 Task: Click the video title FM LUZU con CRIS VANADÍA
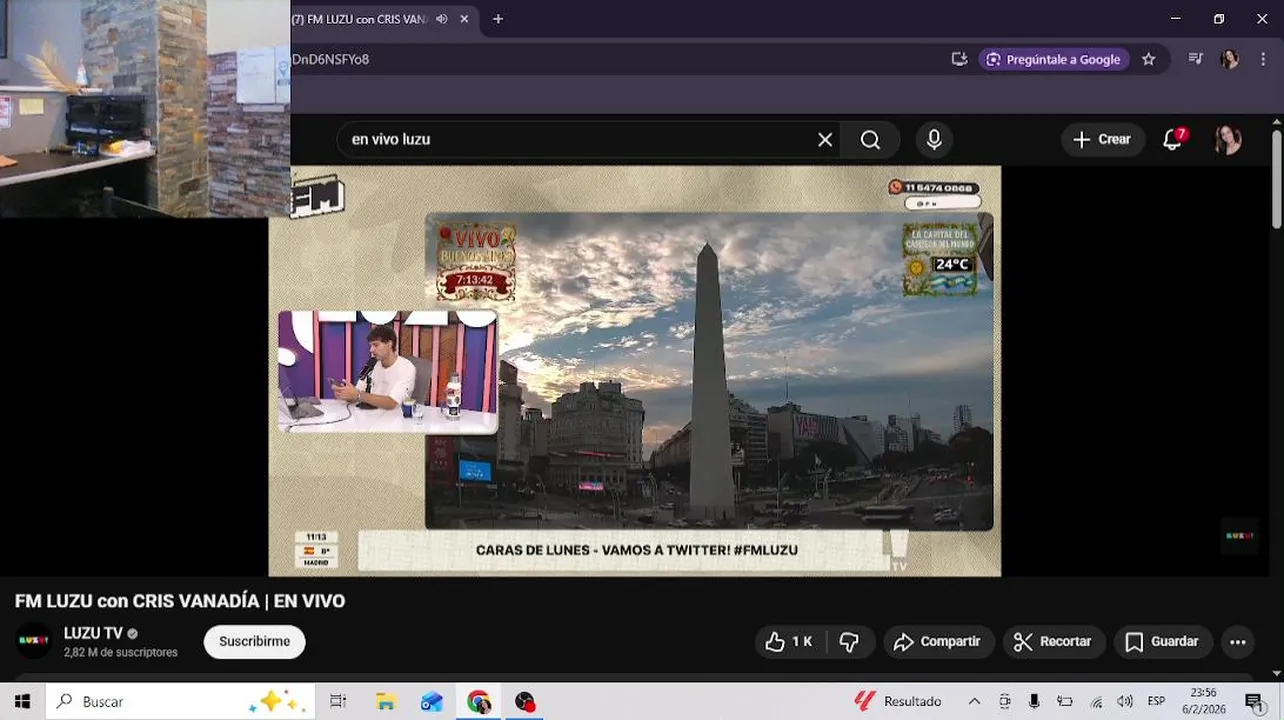pos(180,601)
